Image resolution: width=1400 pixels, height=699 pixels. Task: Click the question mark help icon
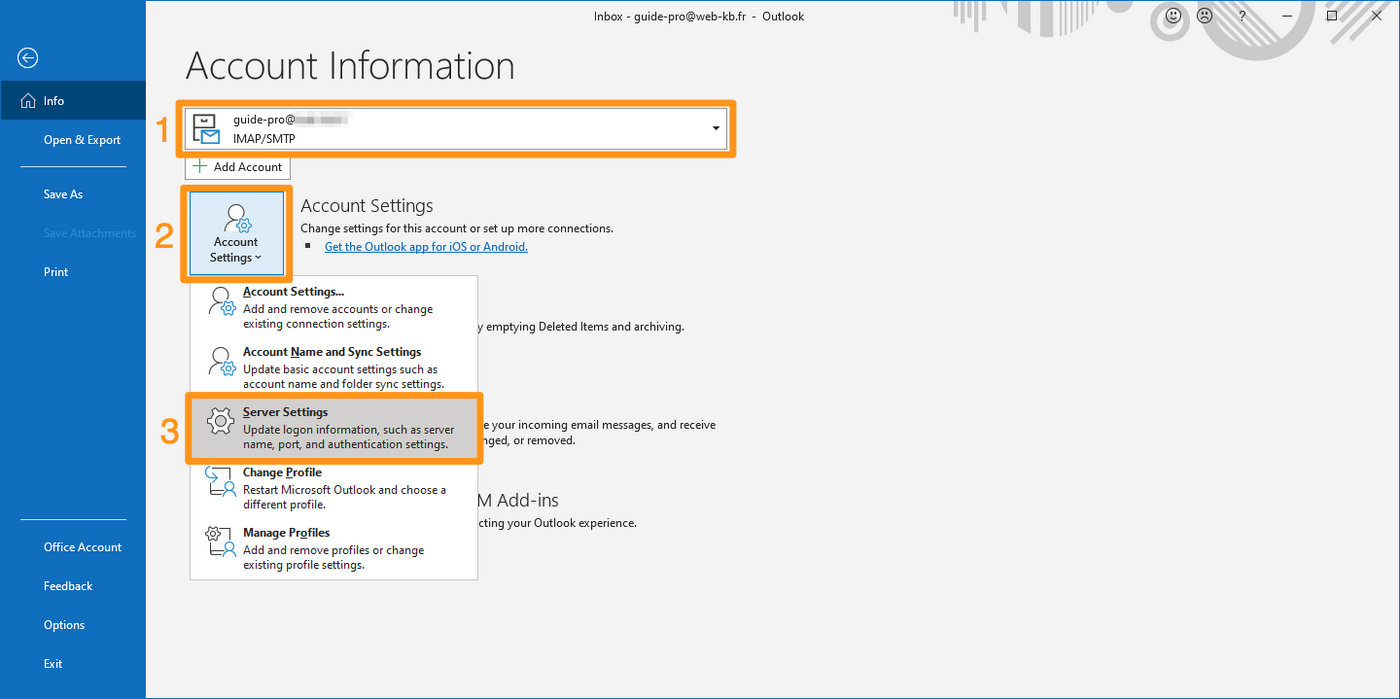[x=1242, y=16]
